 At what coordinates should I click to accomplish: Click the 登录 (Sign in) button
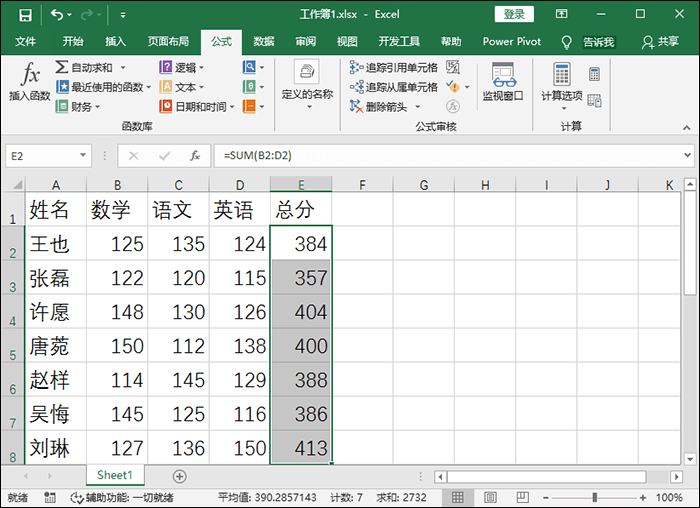[x=514, y=14]
